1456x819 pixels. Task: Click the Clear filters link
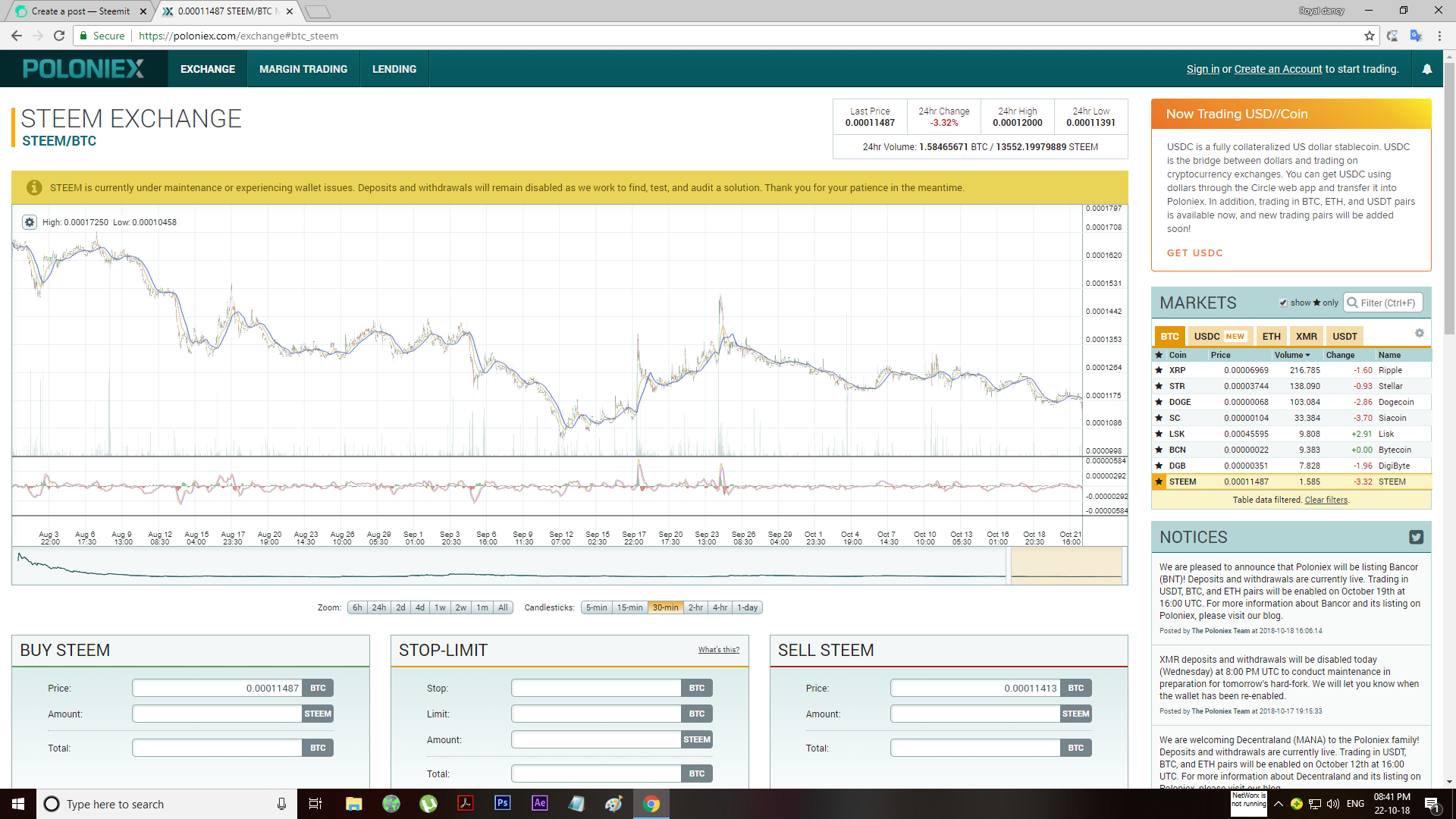pos(1326,500)
